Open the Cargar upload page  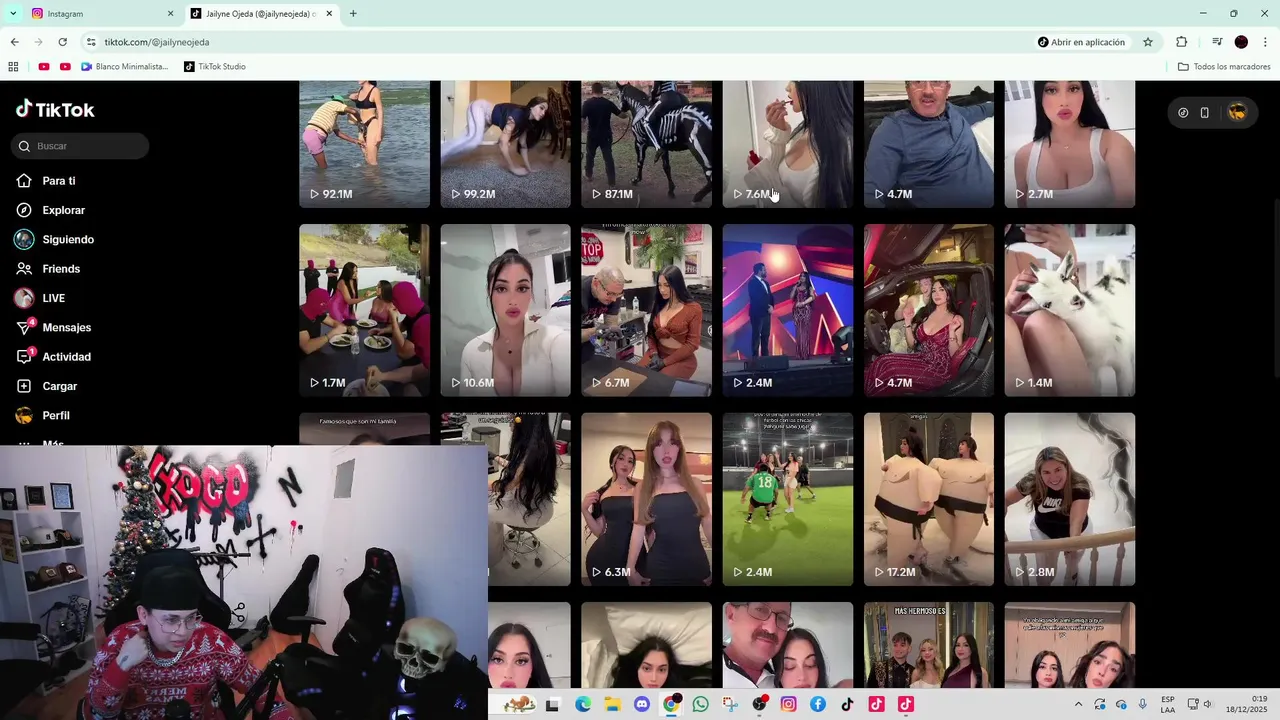pyautogui.click(x=59, y=386)
